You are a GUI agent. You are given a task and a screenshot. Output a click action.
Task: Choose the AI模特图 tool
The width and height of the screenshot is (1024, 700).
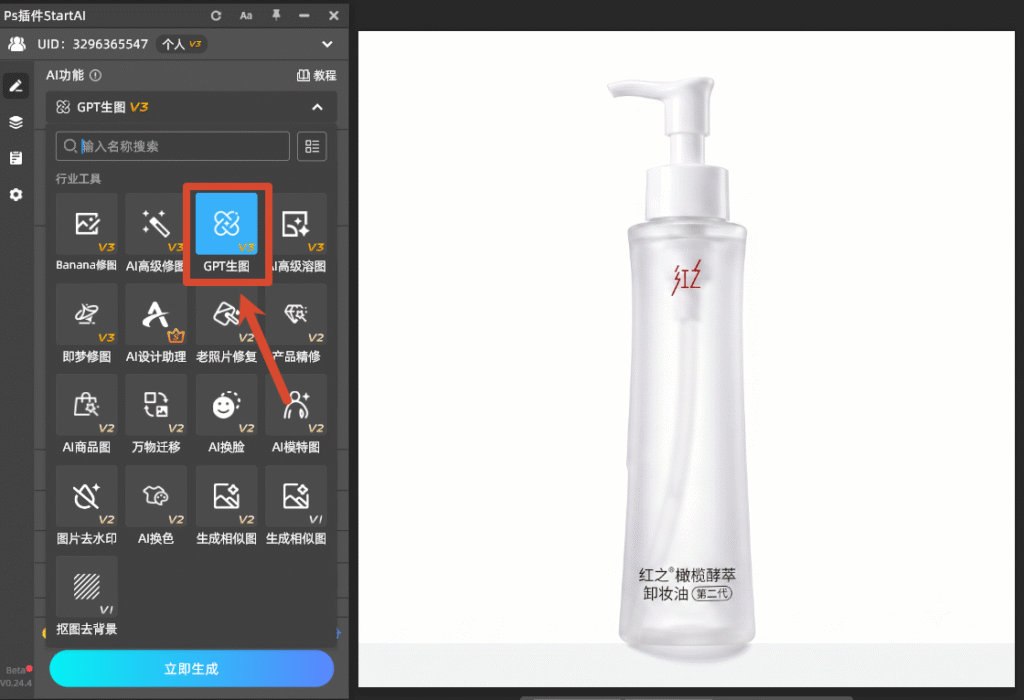pyautogui.click(x=296, y=415)
